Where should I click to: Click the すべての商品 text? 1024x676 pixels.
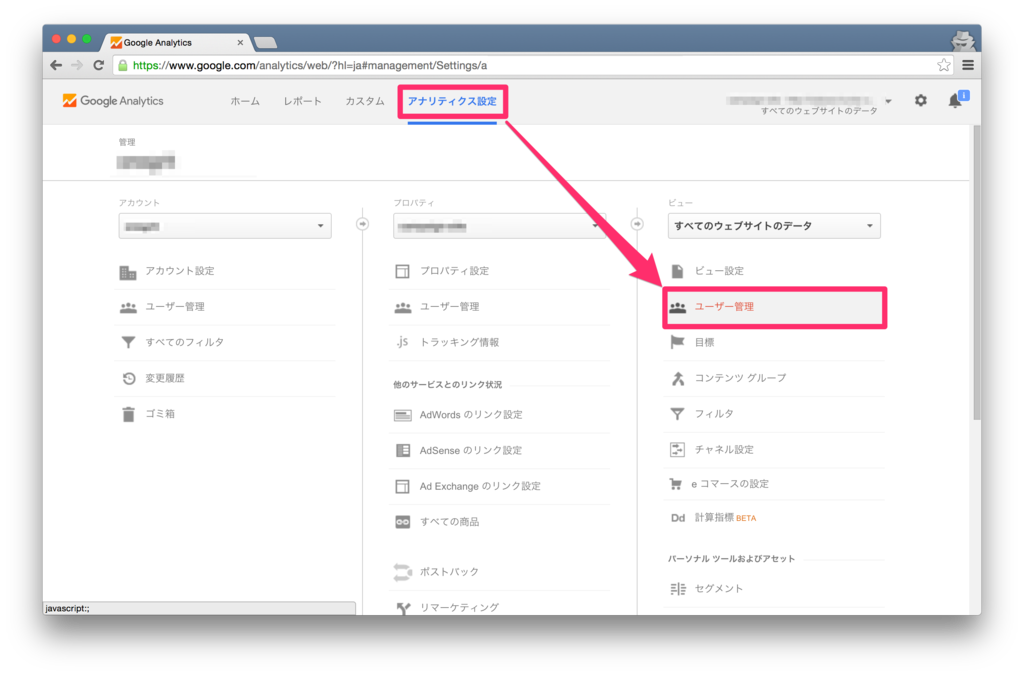[449, 522]
